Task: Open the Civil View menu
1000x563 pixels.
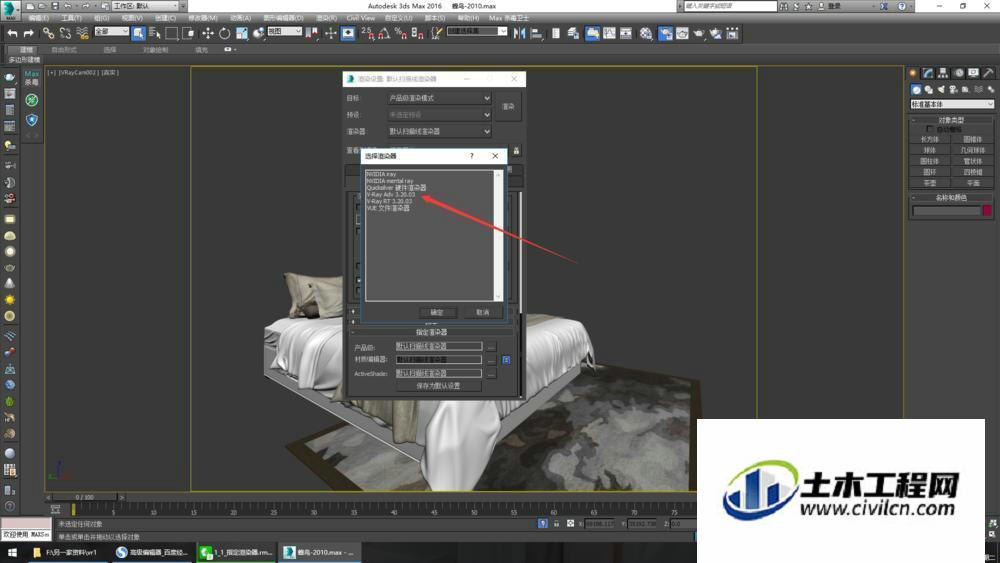Action: pyautogui.click(x=361, y=18)
